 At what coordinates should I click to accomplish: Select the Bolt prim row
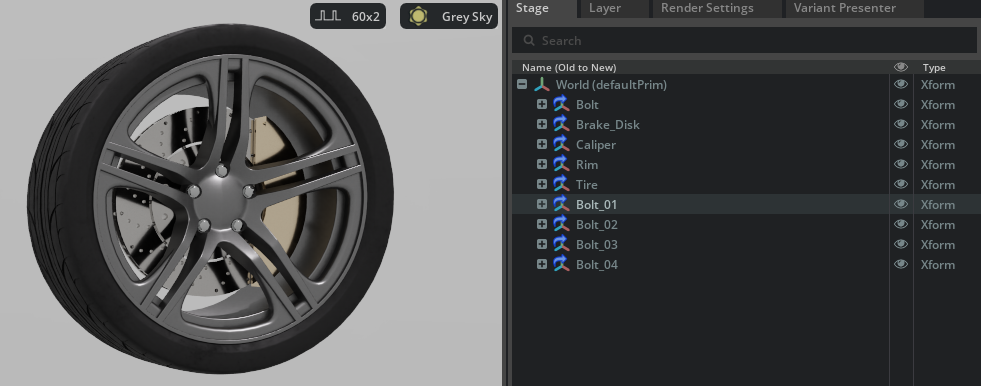pyautogui.click(x=746, y=104)
